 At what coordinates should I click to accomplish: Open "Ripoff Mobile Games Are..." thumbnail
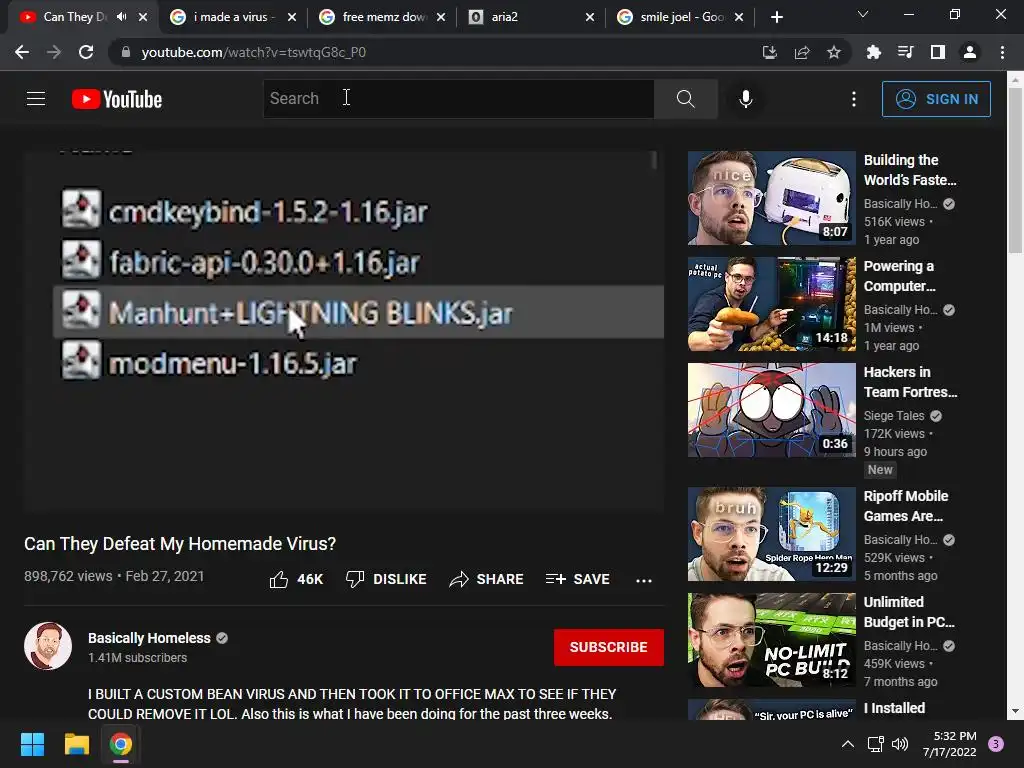pyautogui.click(x=771, y=534)
